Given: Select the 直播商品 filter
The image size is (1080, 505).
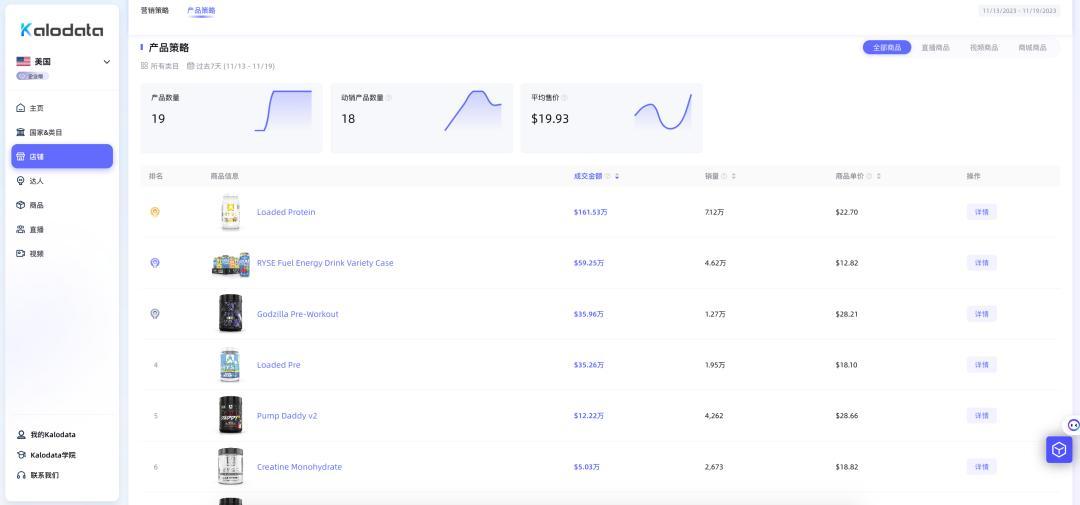Looking at the screenshot, I should coord(935,48).
